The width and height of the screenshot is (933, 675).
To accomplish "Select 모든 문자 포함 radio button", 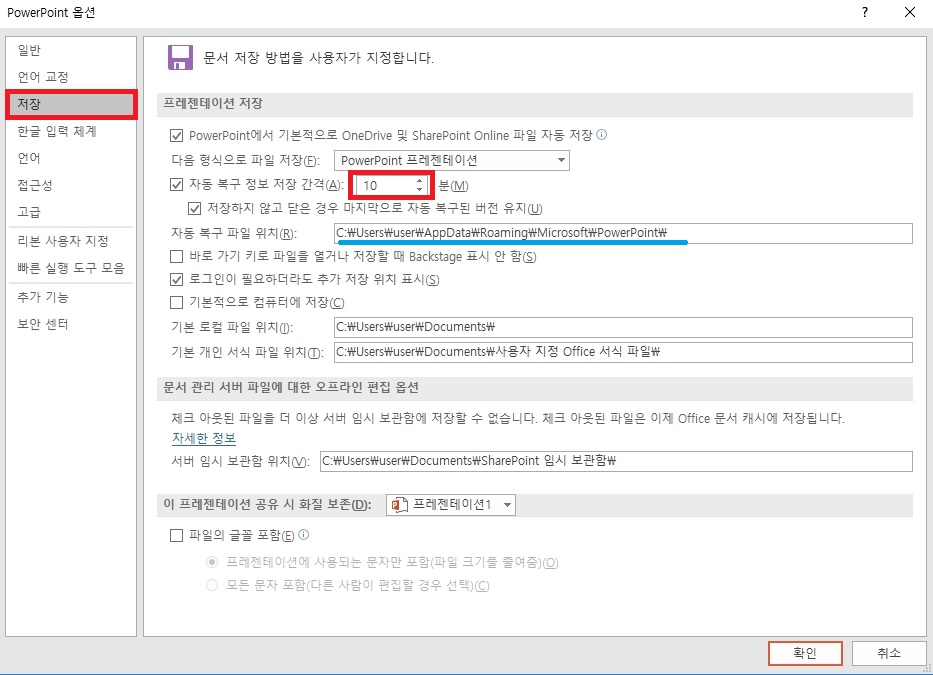I will 211,583.
